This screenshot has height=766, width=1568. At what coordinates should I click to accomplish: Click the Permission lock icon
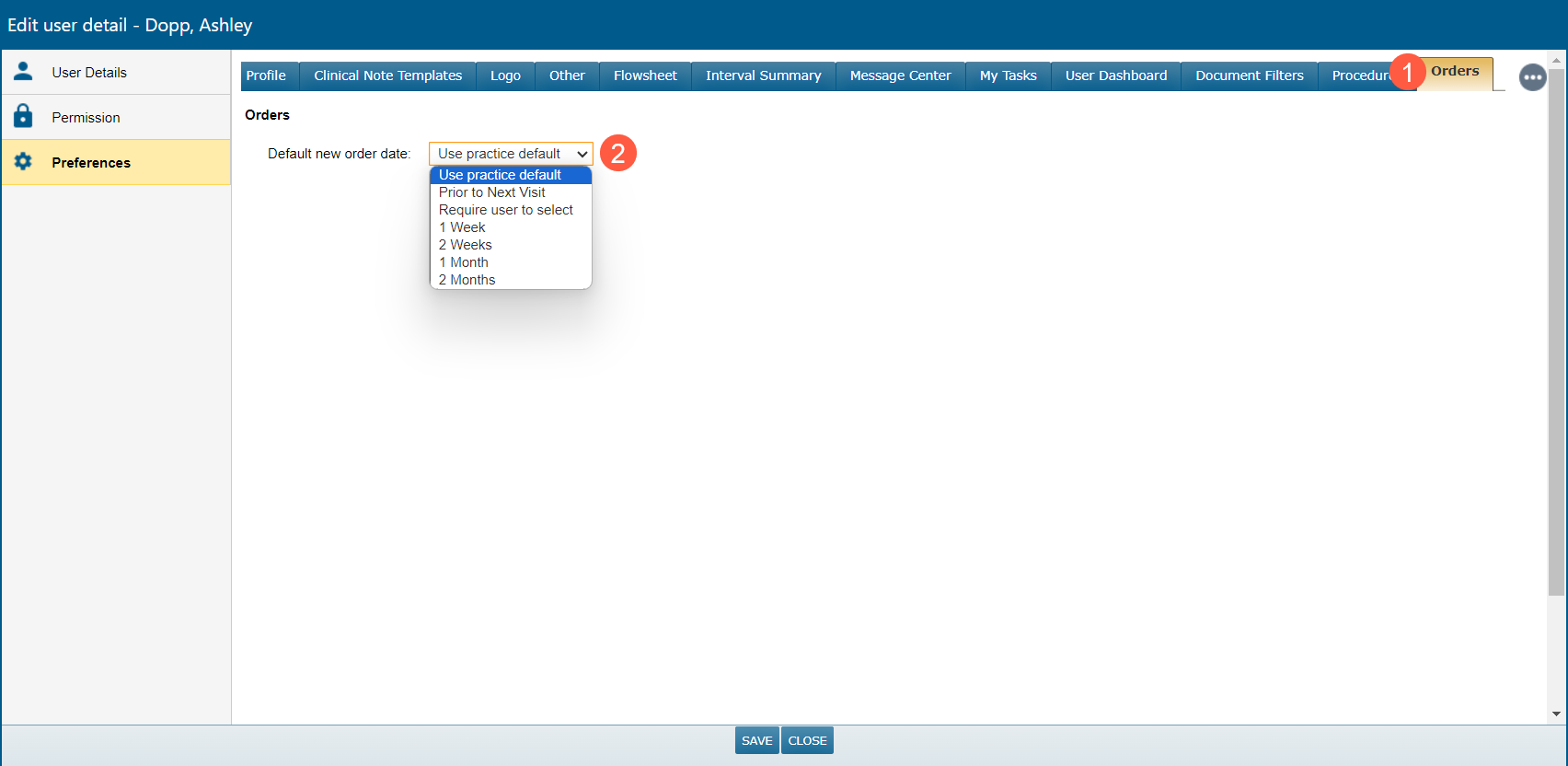23,117
